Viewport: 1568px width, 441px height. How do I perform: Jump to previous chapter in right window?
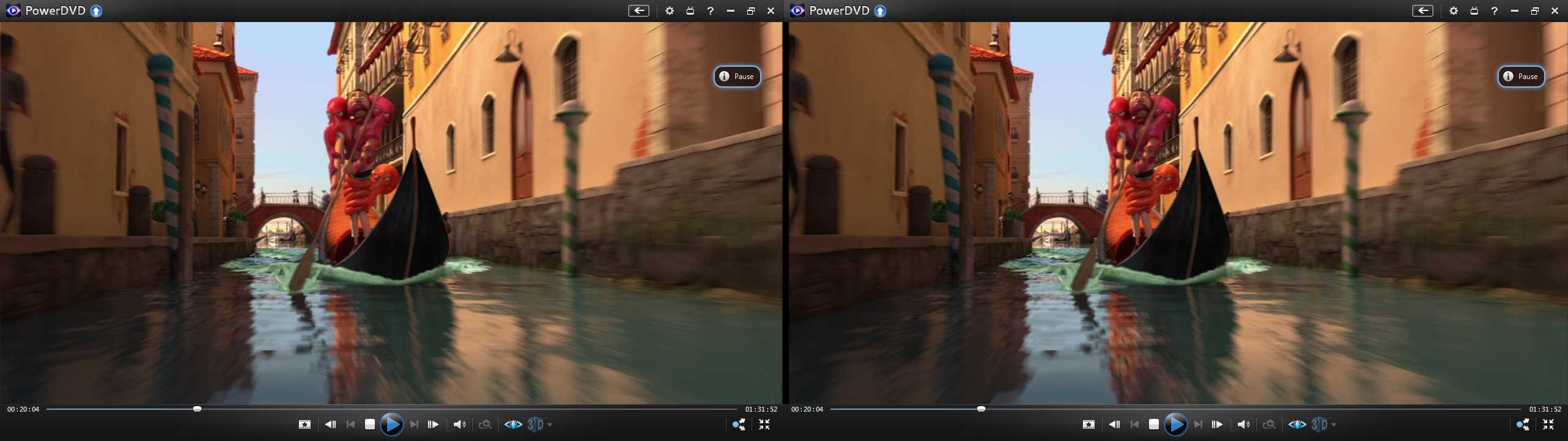(1134, 424)
